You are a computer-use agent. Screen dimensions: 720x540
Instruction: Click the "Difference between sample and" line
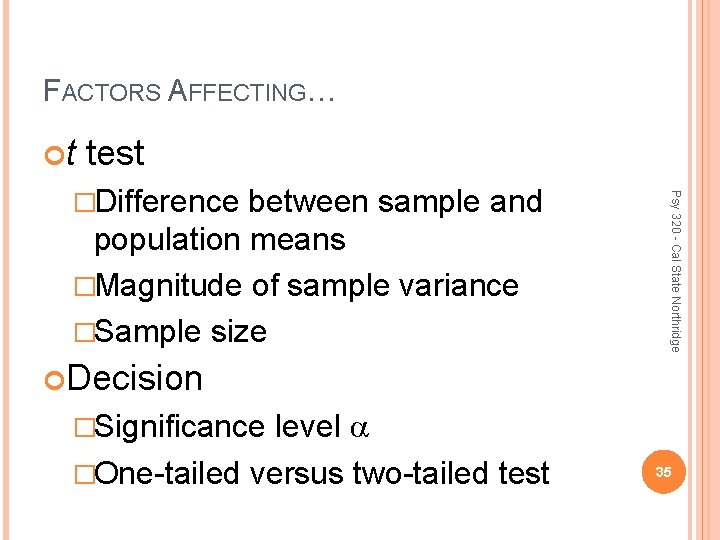[x=318, y=202]
